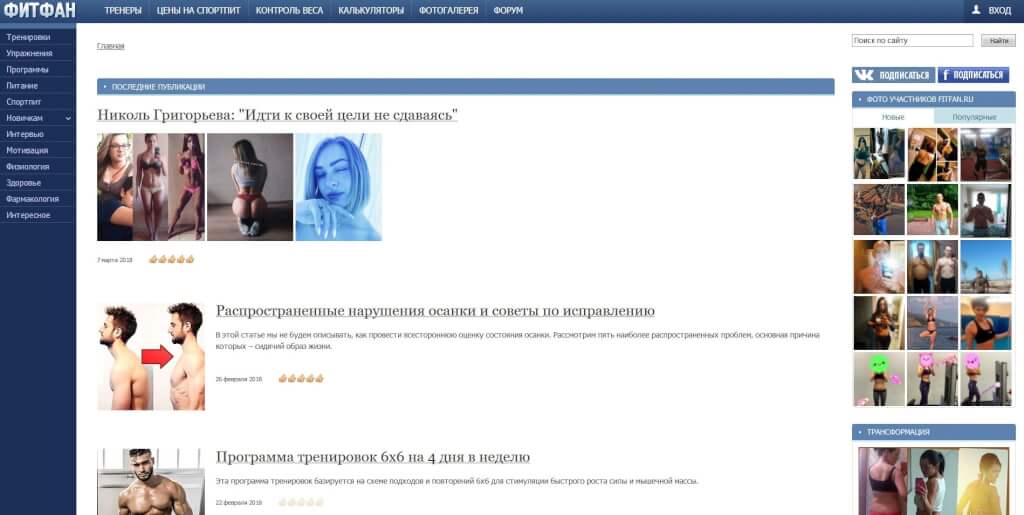Click the rating icons under the 6x6 program article

(x=300, y=502)
